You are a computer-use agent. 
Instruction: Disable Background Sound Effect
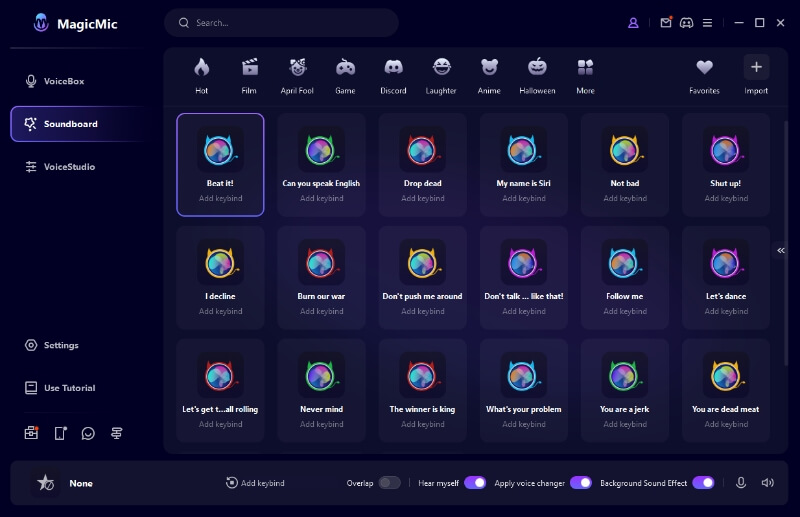[x=703, y=483]
